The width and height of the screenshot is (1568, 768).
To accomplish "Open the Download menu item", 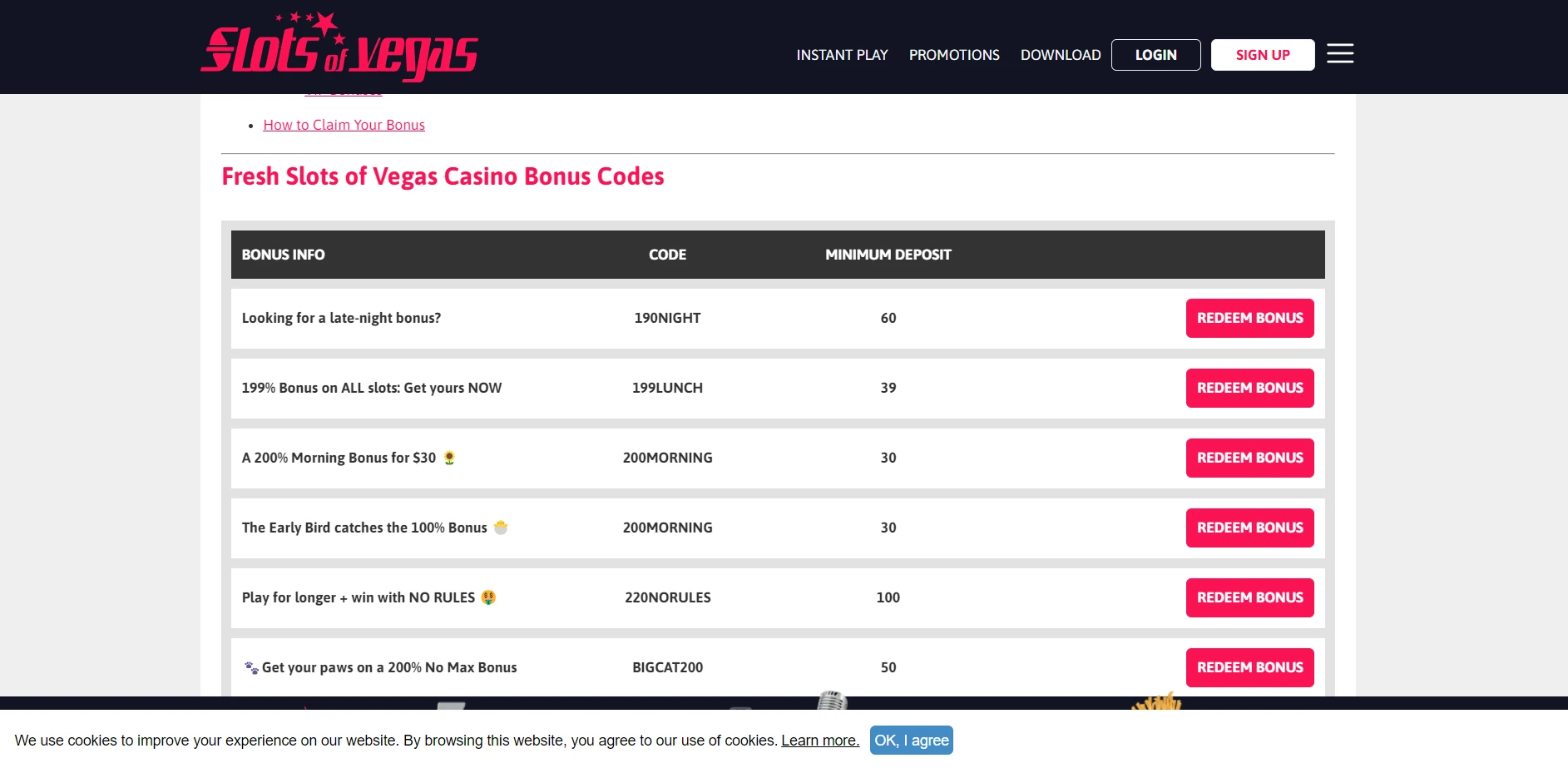I will (1061, 55).
